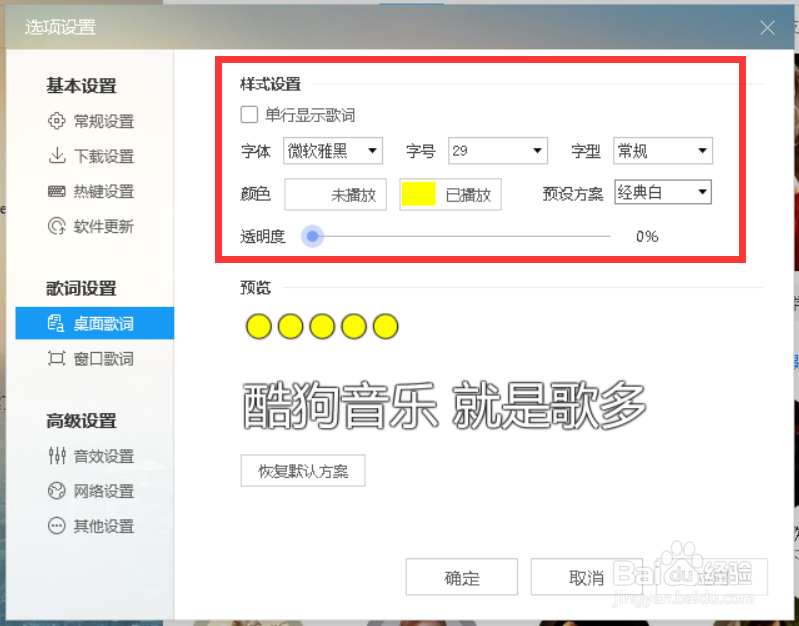Pick the 已播放 yellow color swatch

point(450,194)
